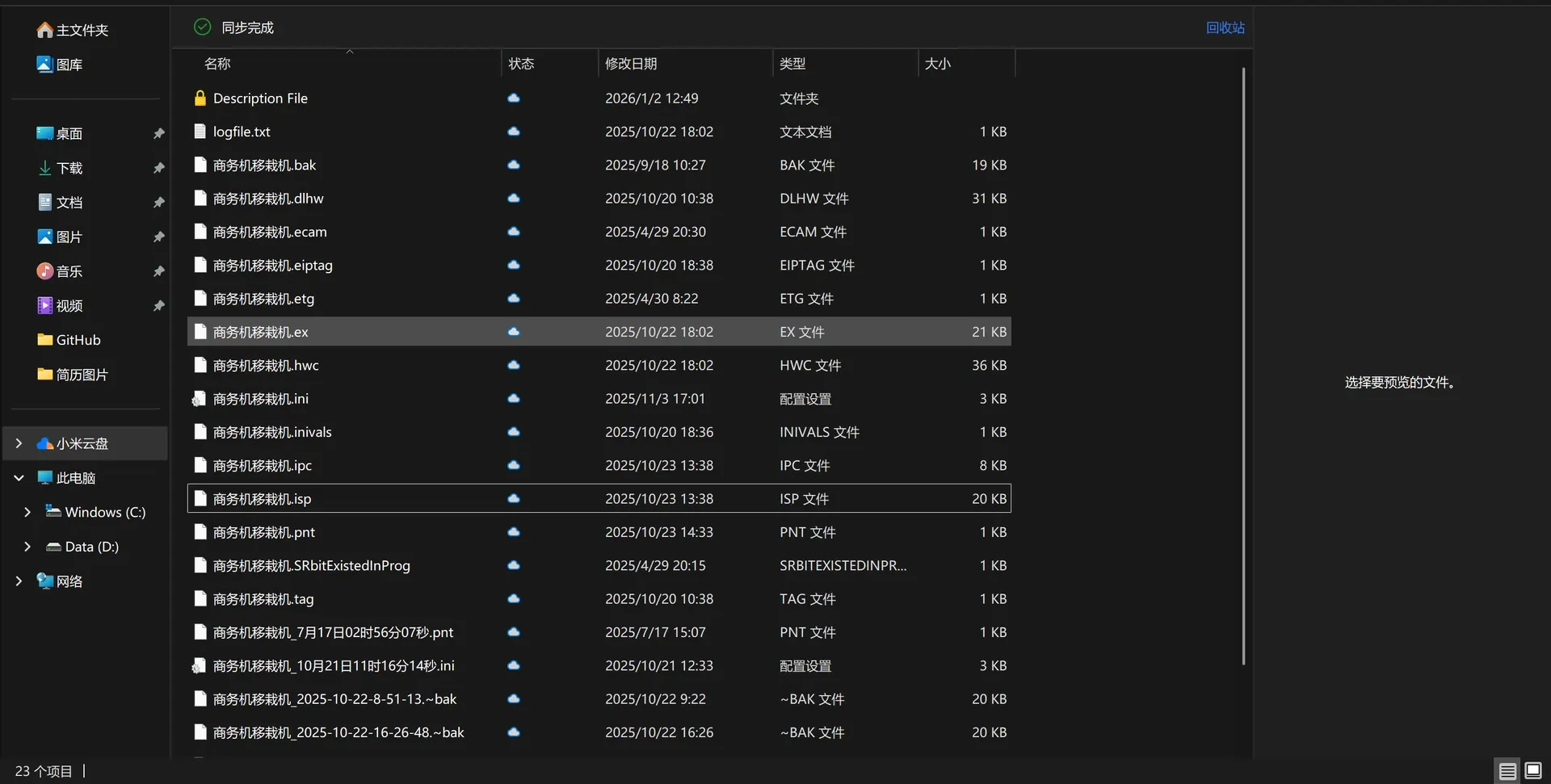The width and height of the screenshot is (1551, 784).
Task: Click the vertical scrollbar of the file list
Action: coord(1243,367)
